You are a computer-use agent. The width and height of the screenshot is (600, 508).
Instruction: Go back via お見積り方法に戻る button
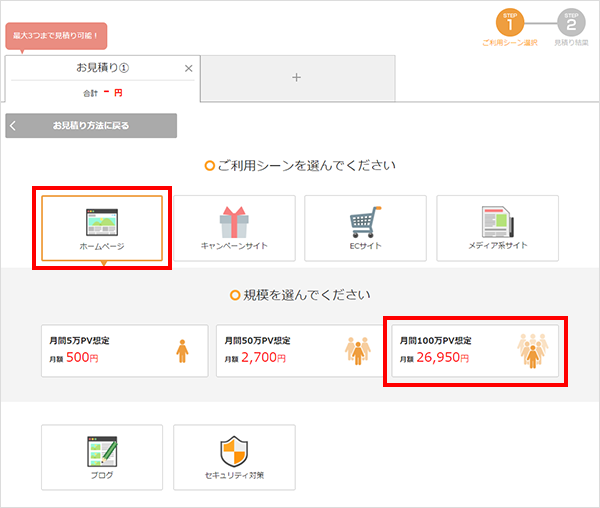click(x=92, y=126)
